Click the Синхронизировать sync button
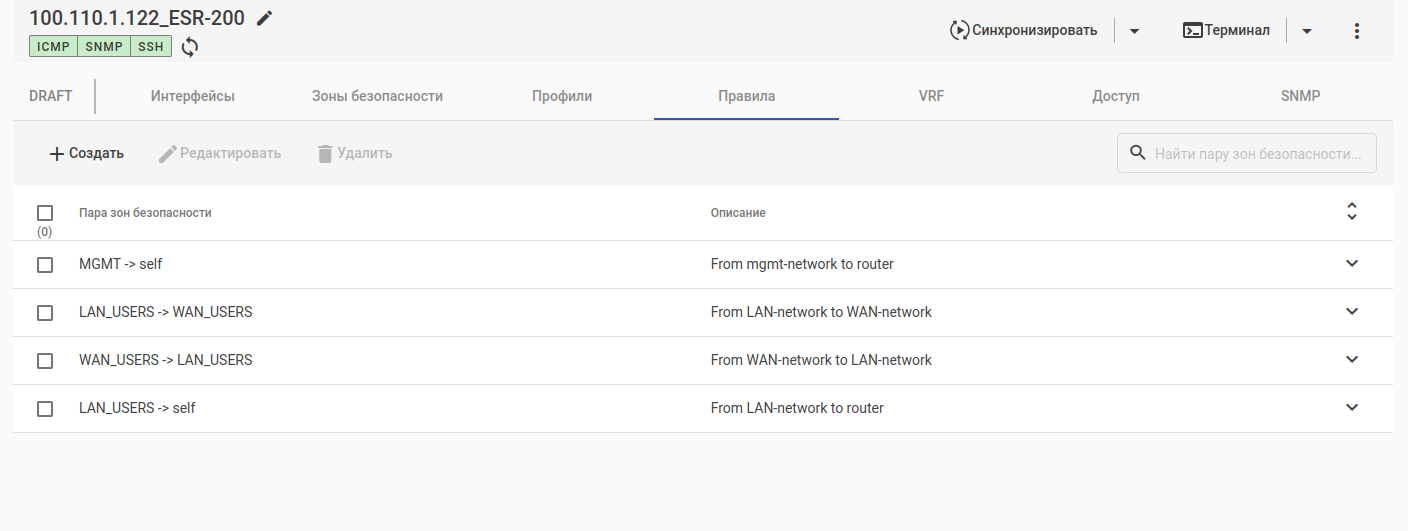The width and height of the screenshot is (1408, 531). click(1023, 31)
